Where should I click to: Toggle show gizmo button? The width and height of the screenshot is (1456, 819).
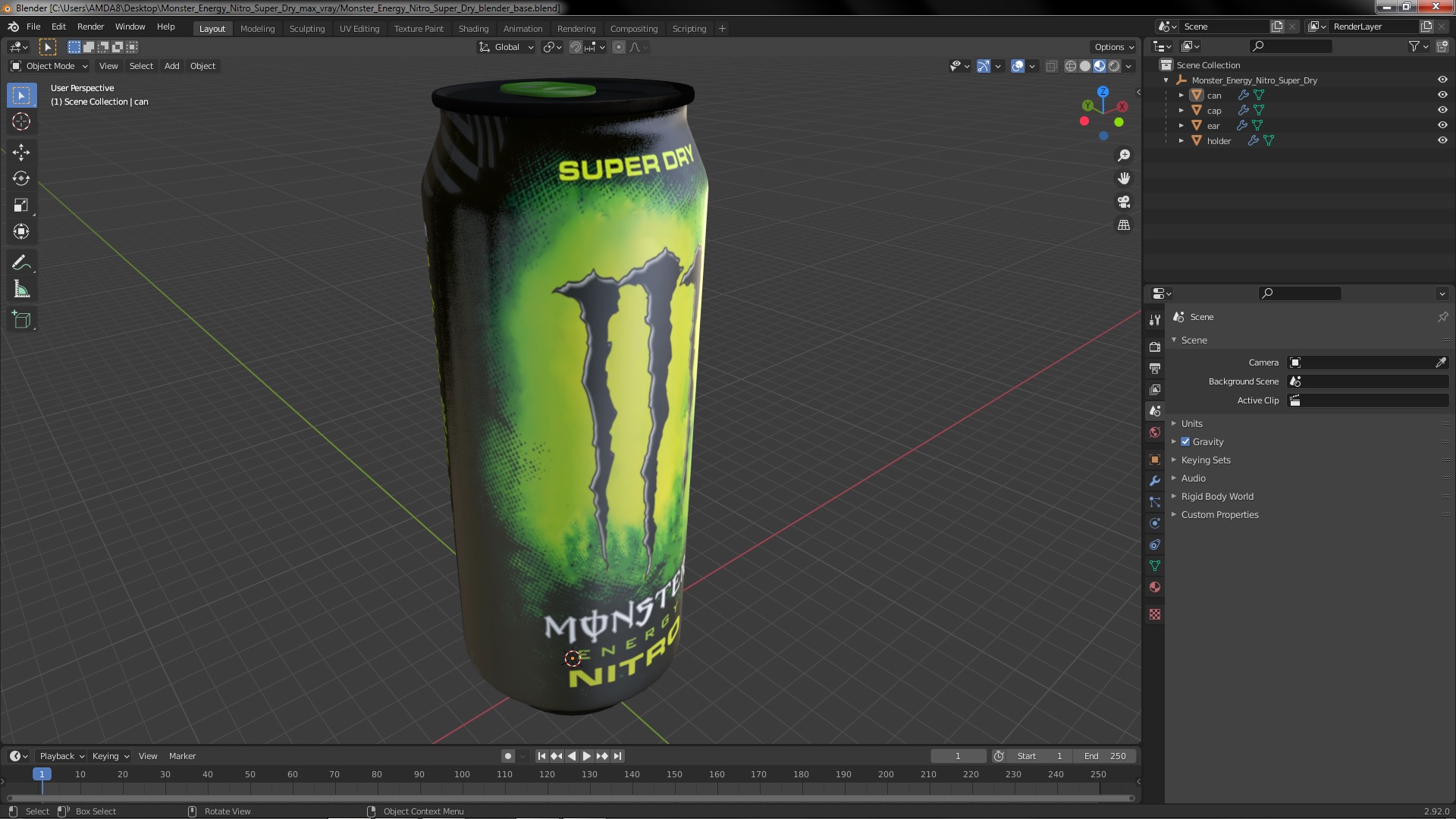coord(984,66)
